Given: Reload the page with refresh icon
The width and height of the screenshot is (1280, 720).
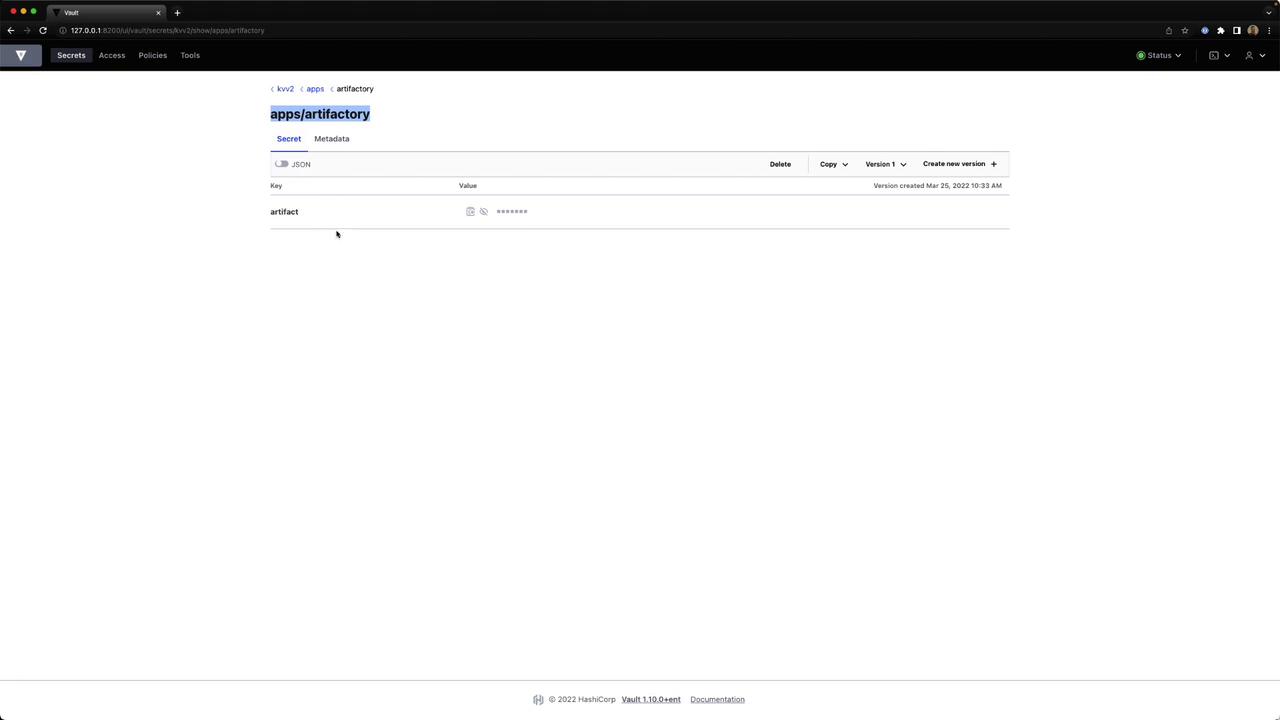Looking at the screenshot, I should pos(43,30).
